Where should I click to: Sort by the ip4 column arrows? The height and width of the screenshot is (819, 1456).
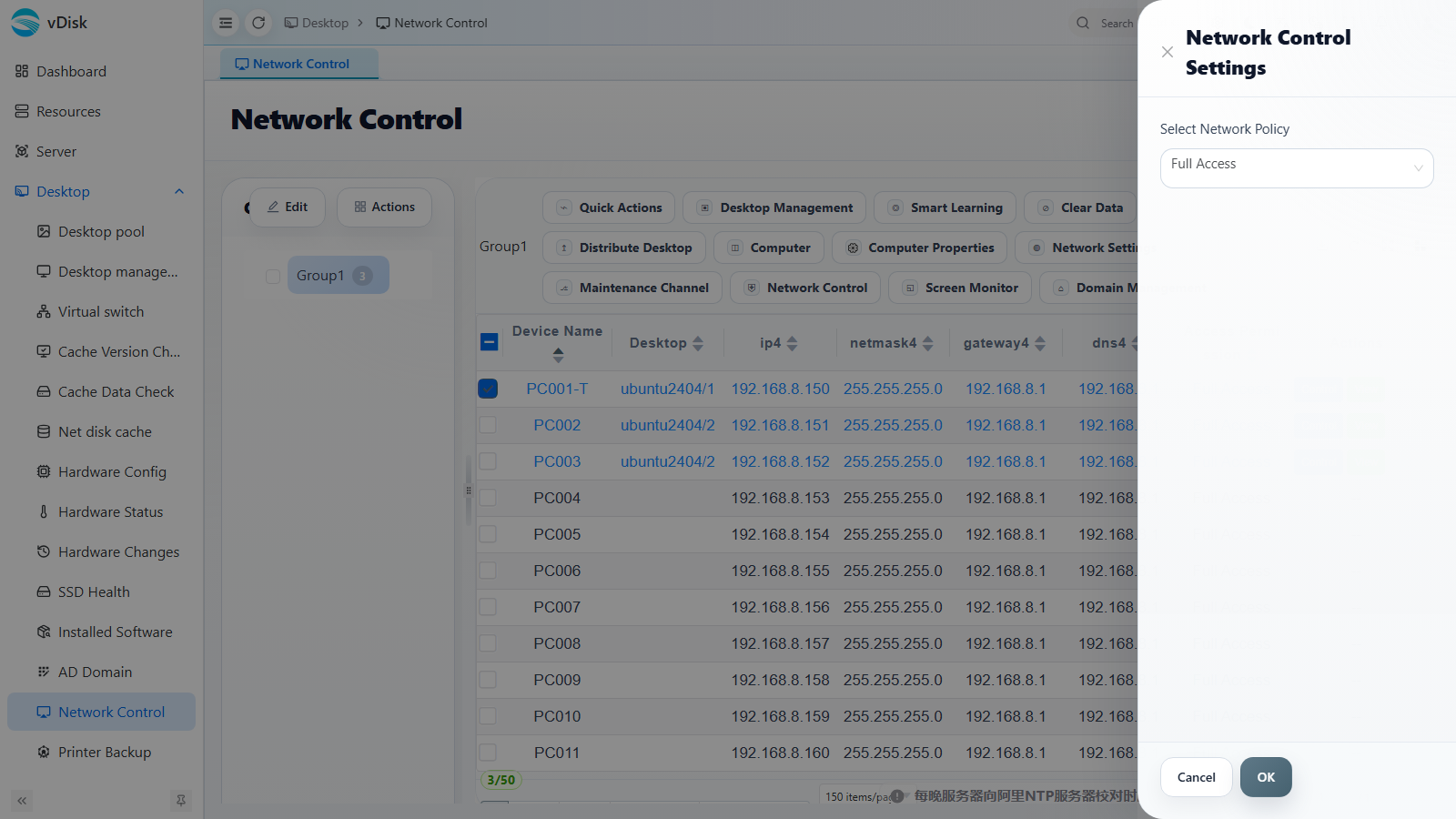point(793,343)
